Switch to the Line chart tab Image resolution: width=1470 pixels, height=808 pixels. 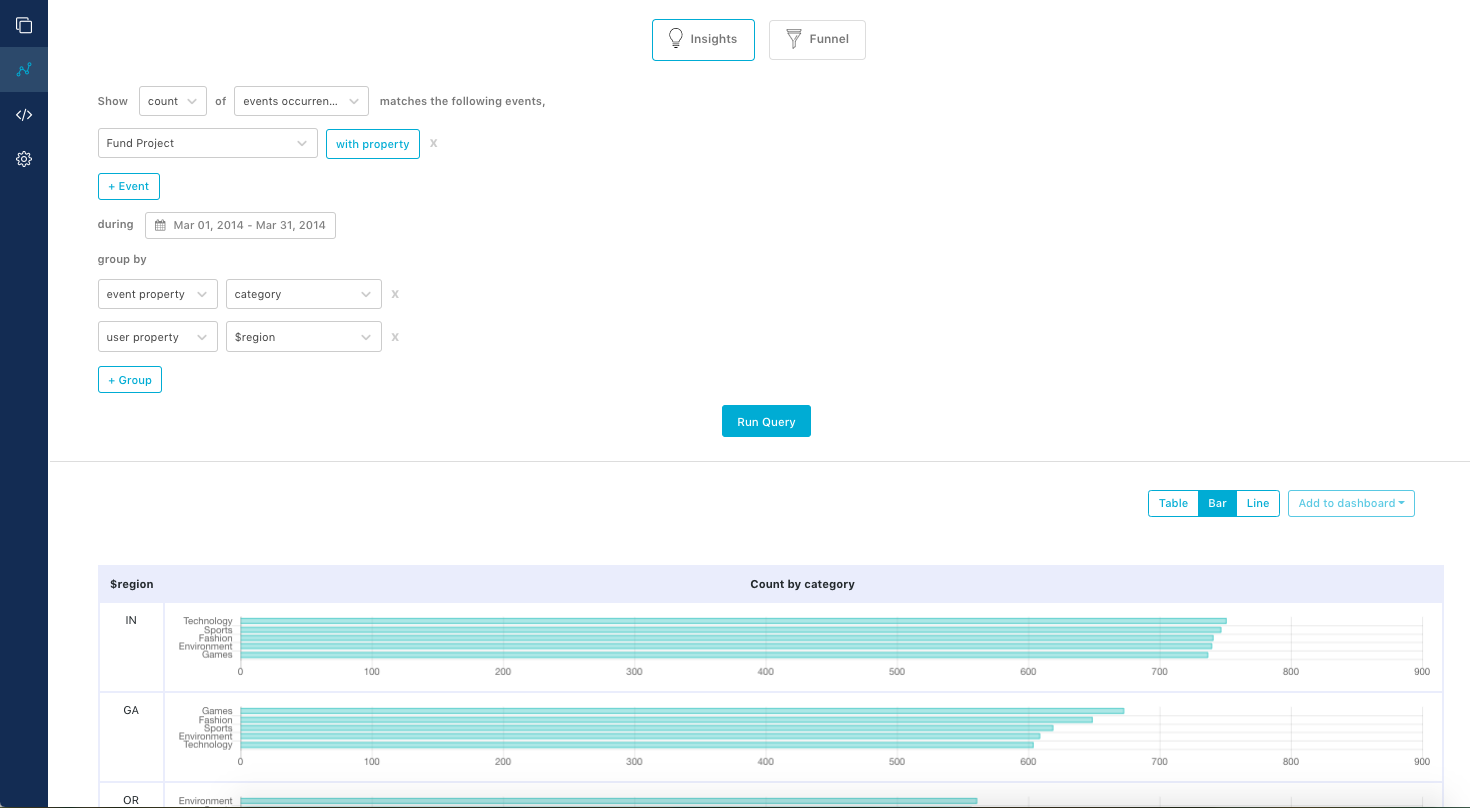pos(1258,503)
